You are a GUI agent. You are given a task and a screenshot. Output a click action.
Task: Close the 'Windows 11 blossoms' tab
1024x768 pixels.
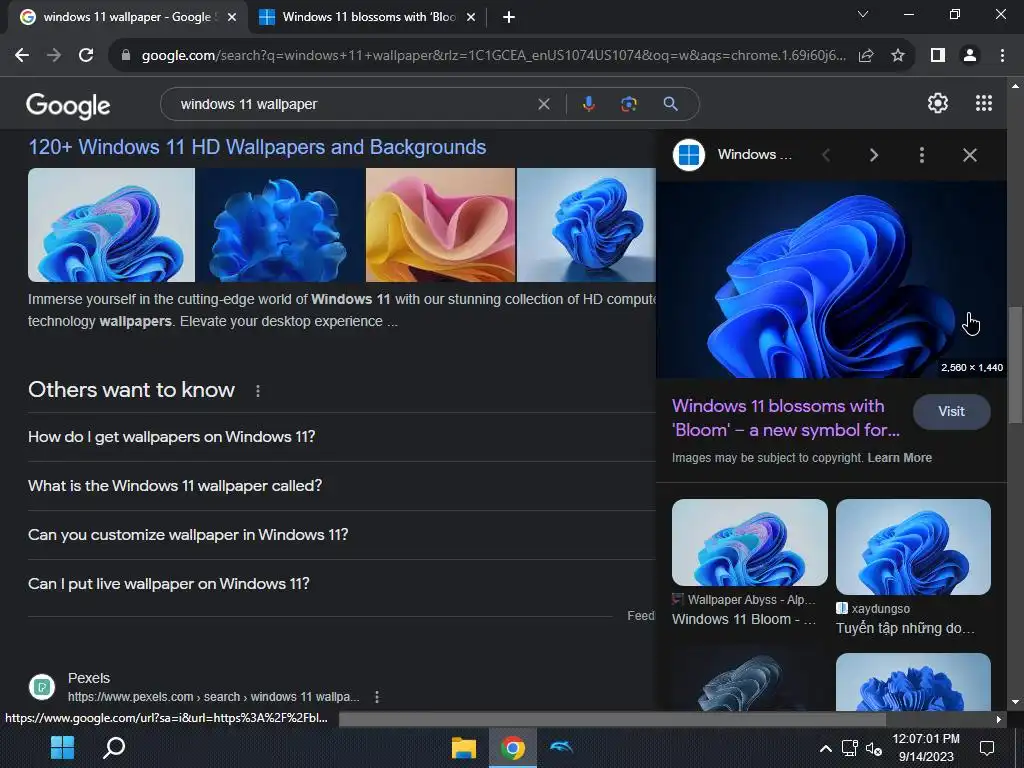(471, 17)
